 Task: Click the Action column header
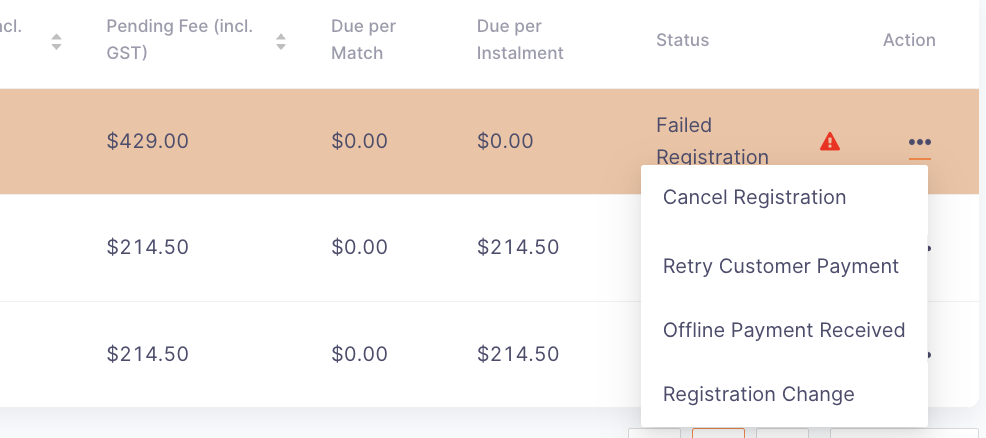[909, 40]
